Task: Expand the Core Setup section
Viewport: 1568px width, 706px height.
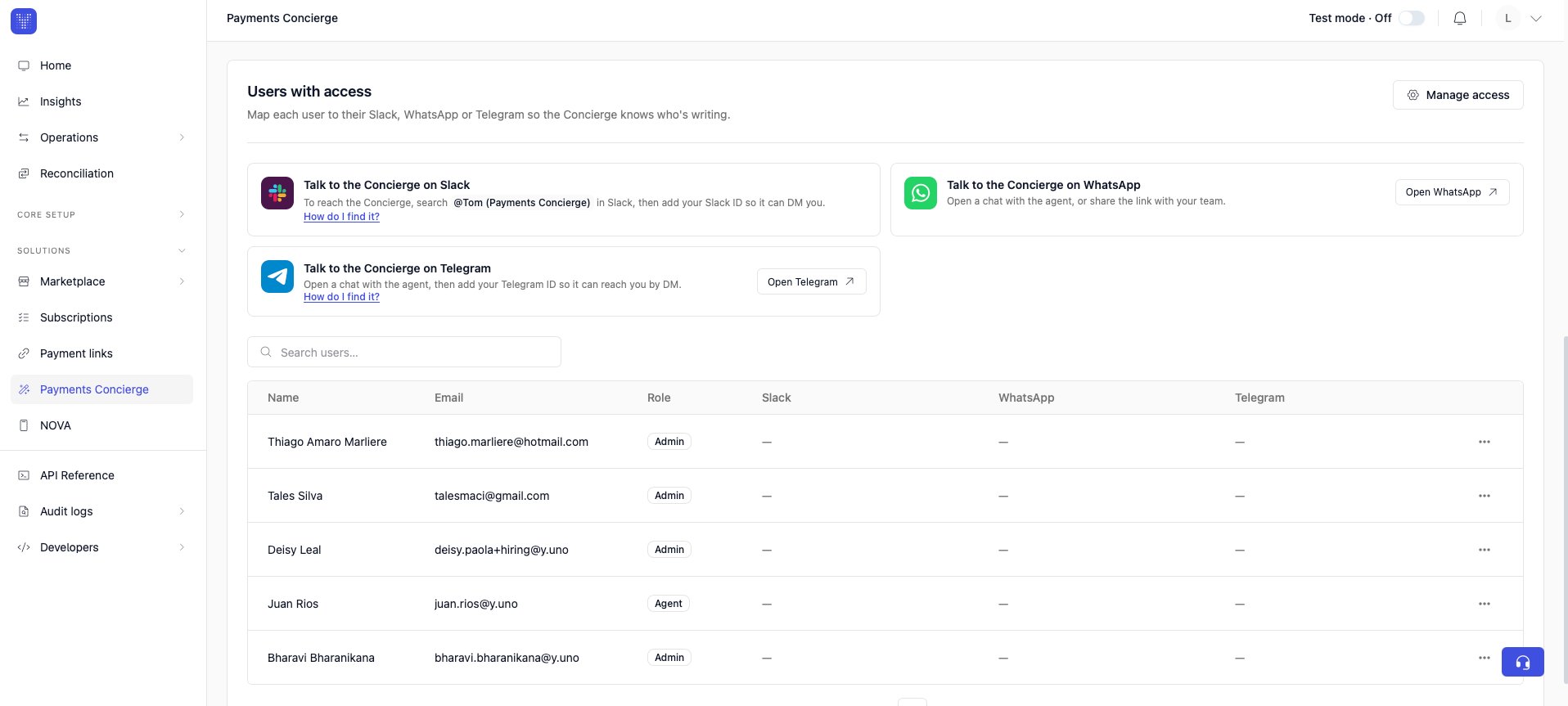Action: [182, 214]
